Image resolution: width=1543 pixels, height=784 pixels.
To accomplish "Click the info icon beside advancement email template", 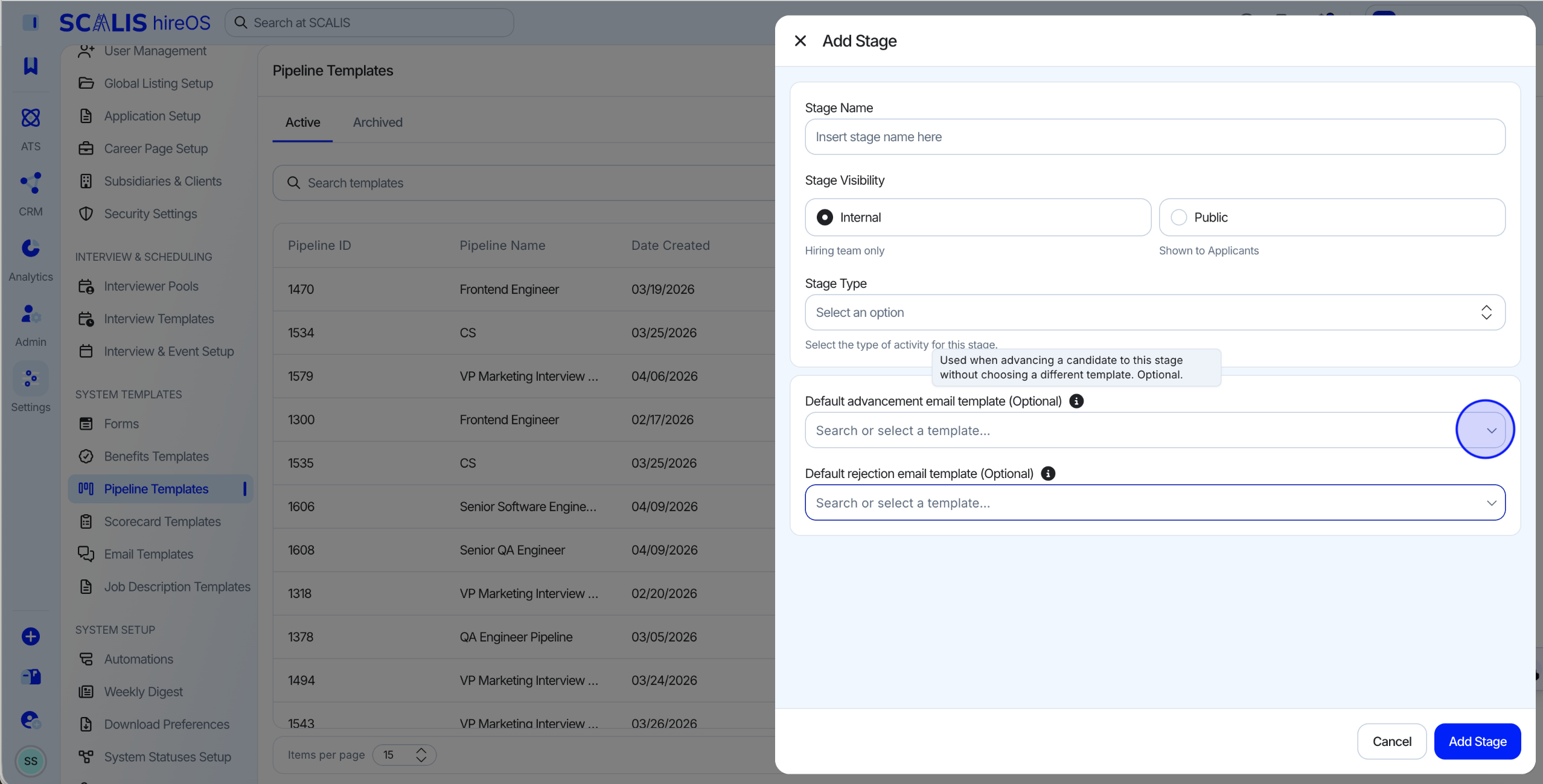I will (1076, 401).
